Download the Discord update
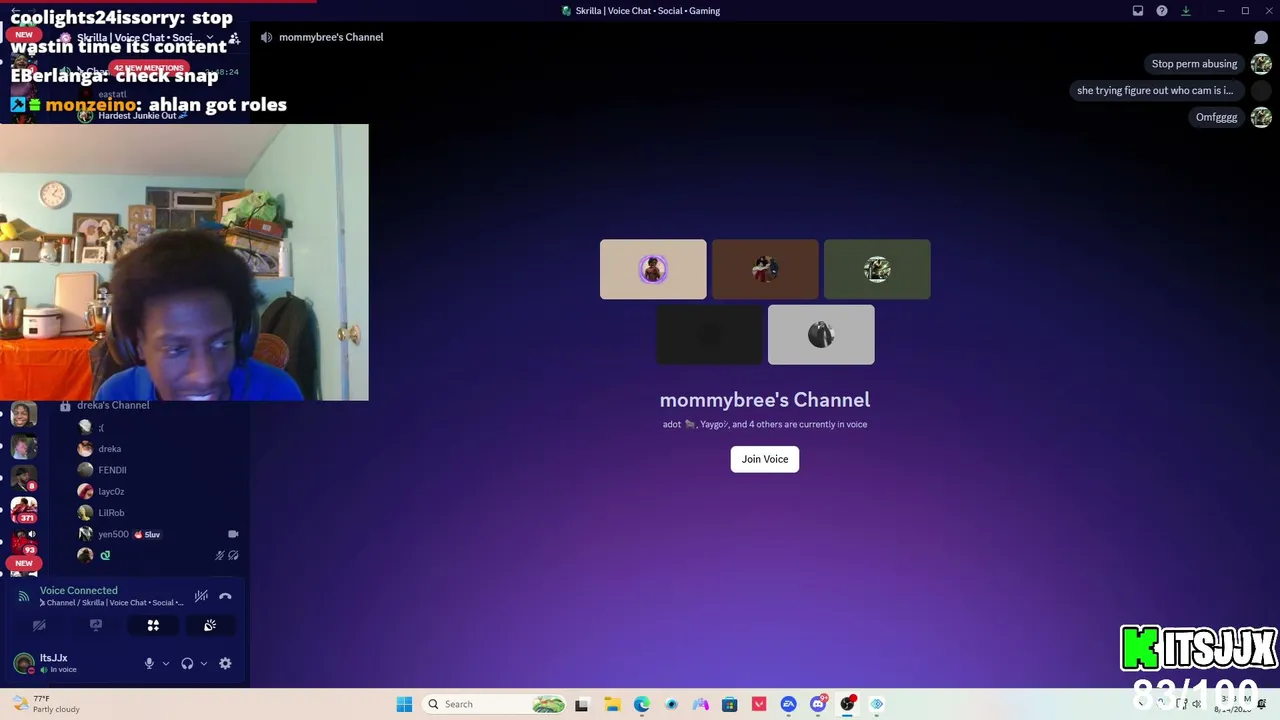The height and width of the screenshot is (720, 1280). click(x=1186, y=11)
